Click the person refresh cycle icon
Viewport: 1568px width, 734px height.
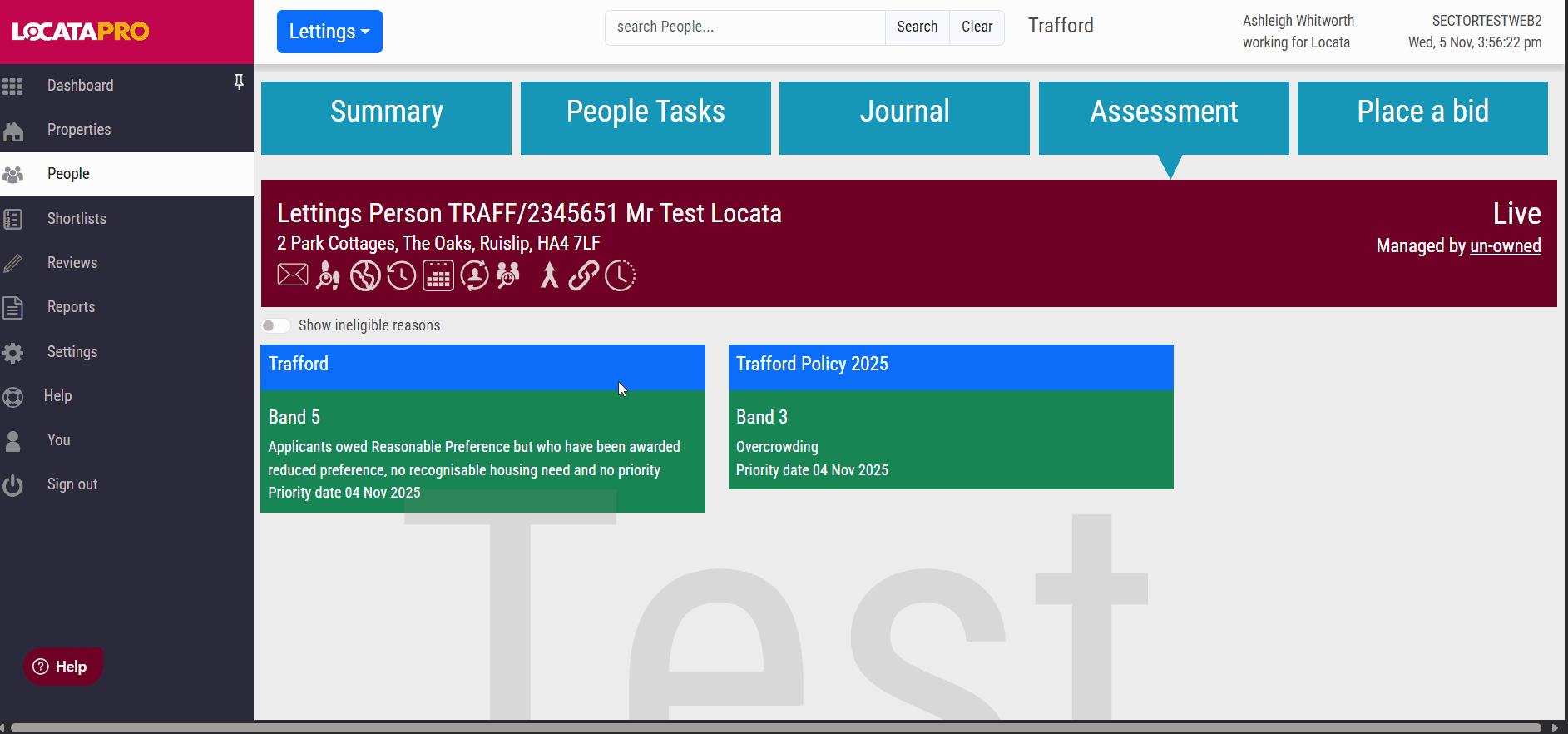(x=475, y=275)
